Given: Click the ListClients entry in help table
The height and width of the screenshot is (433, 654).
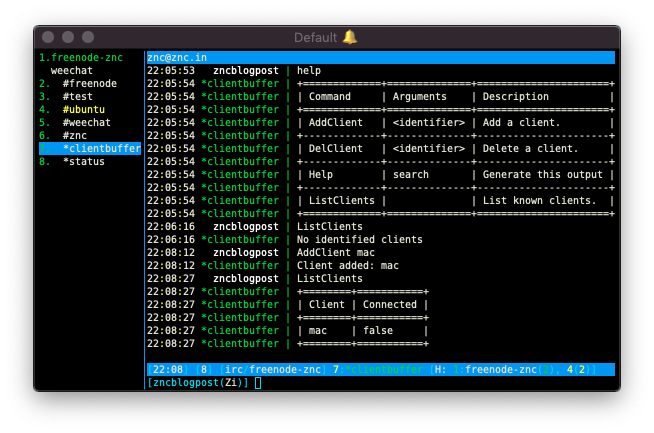Looking at the screenshot, I should tap(342, 201).
